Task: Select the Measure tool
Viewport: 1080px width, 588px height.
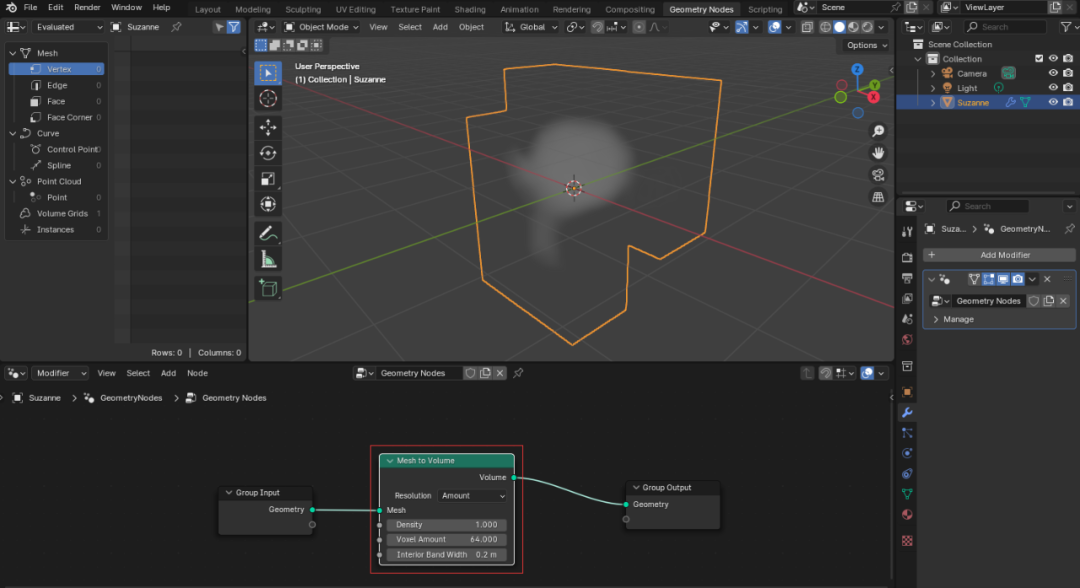Action: pyautogui.click(x=268, y=260)
